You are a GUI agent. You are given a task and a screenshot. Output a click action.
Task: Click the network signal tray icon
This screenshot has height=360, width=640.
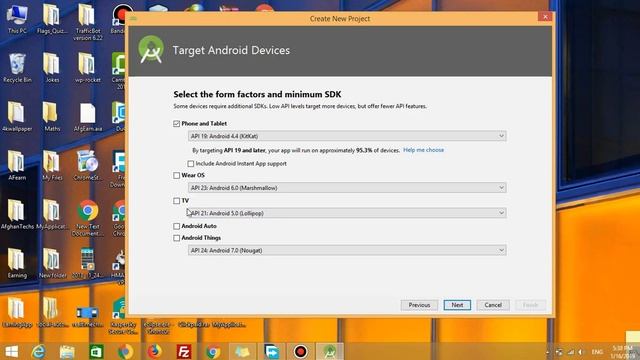571,352
